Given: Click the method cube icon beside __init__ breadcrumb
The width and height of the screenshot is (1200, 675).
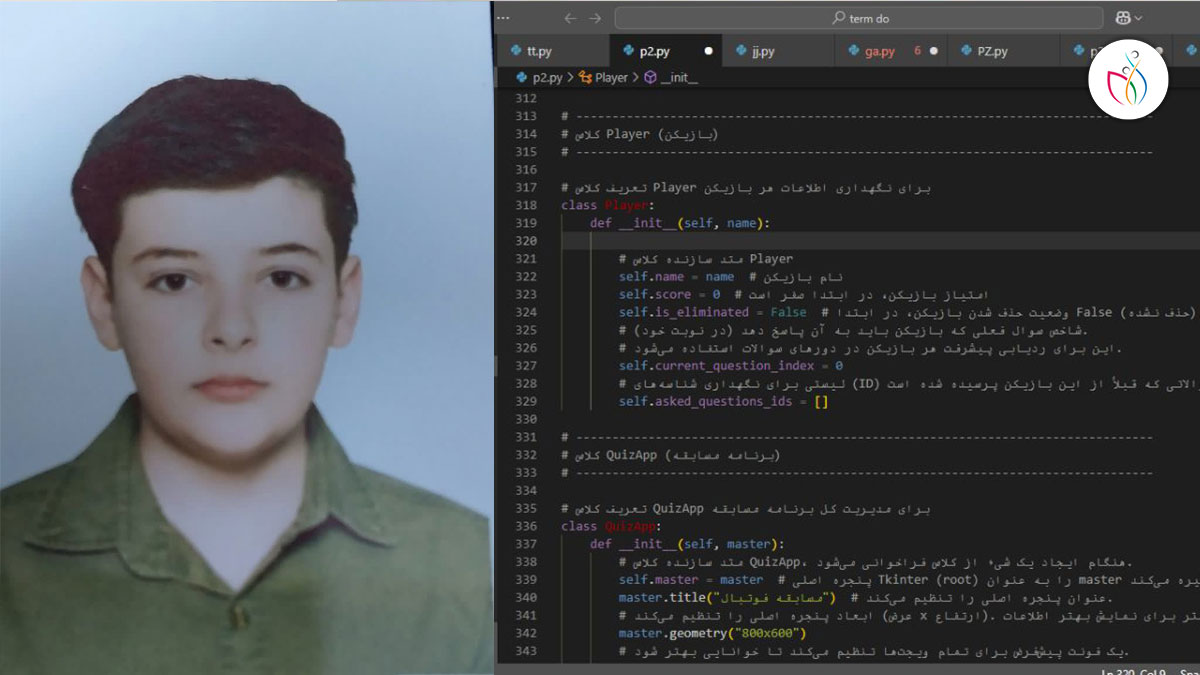Looking at the screenshot, I should [649, 77].
